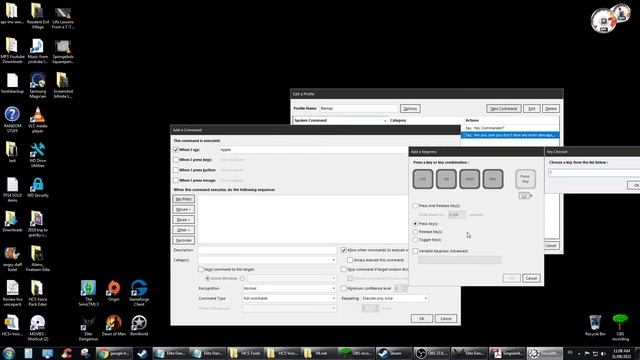This screenshot has height=360, width=640.
Task: Open Repeating dropdown 'Execute only once'
Action: pos(395,298)
